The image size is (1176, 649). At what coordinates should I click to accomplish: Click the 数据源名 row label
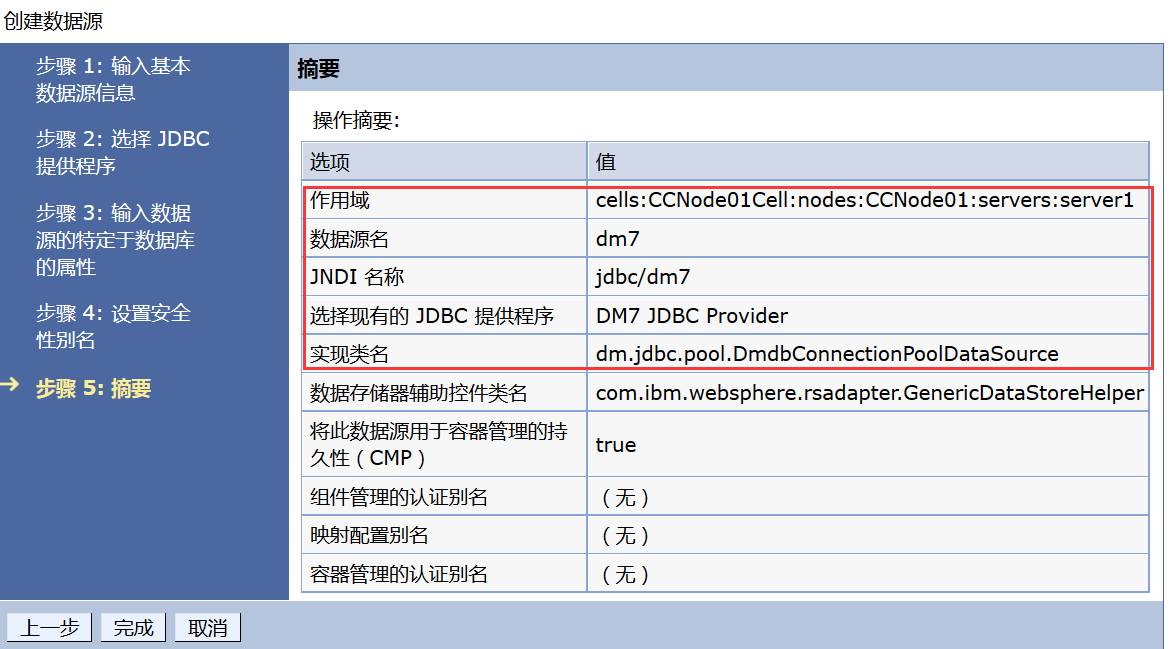tap(349, 239)
